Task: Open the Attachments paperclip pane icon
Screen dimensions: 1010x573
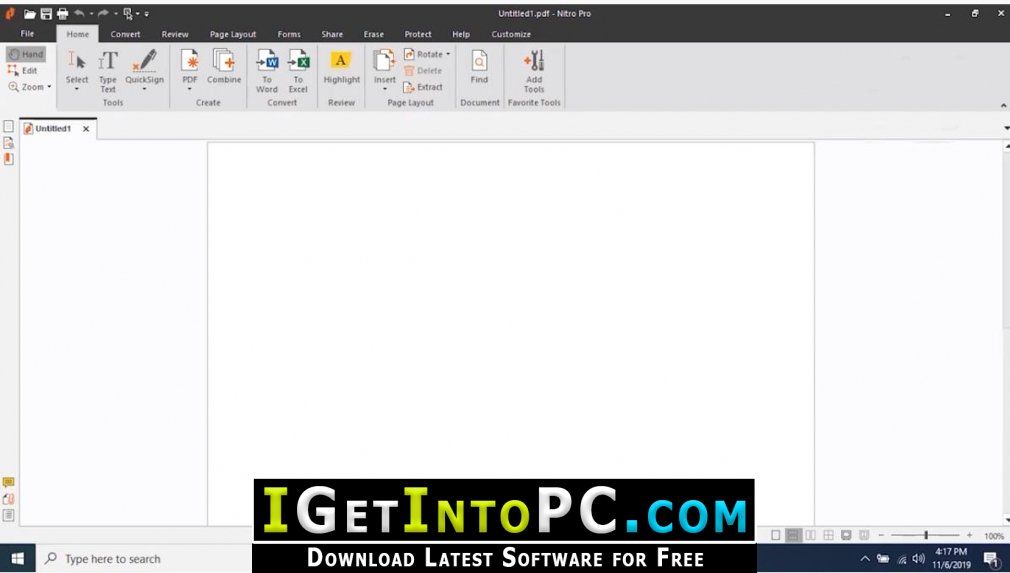Action: (8, 499)
